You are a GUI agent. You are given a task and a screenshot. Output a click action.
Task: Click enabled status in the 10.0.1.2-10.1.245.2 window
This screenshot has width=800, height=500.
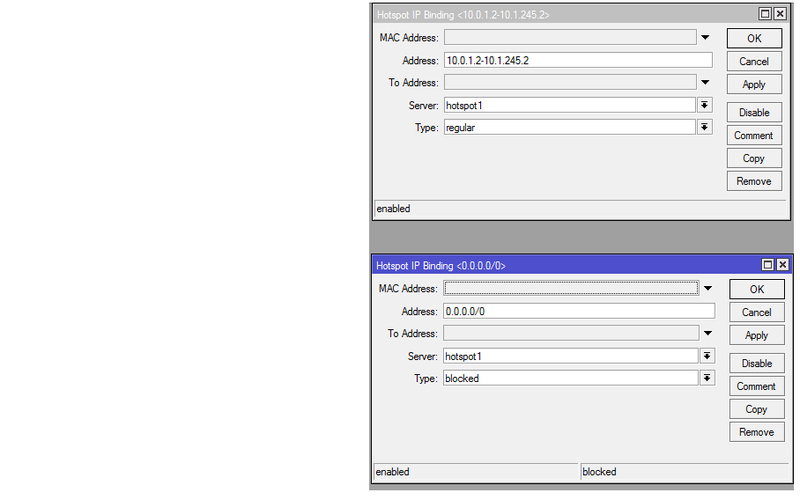(x=393, y=209)
